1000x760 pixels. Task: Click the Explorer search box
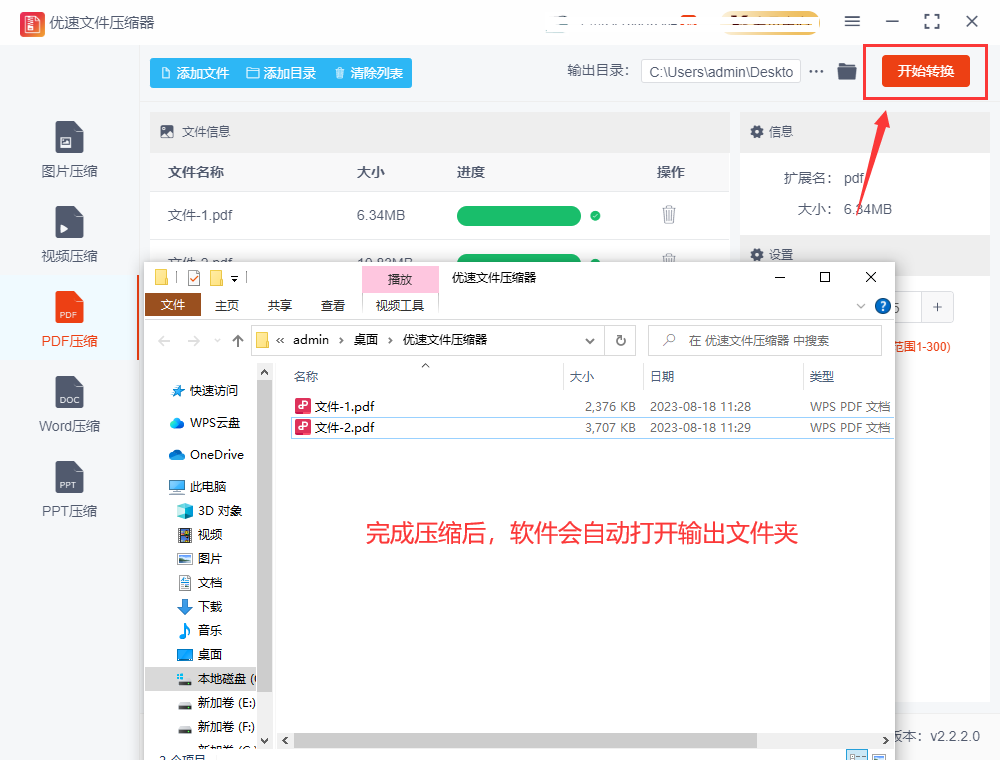(x=765, y=340)
